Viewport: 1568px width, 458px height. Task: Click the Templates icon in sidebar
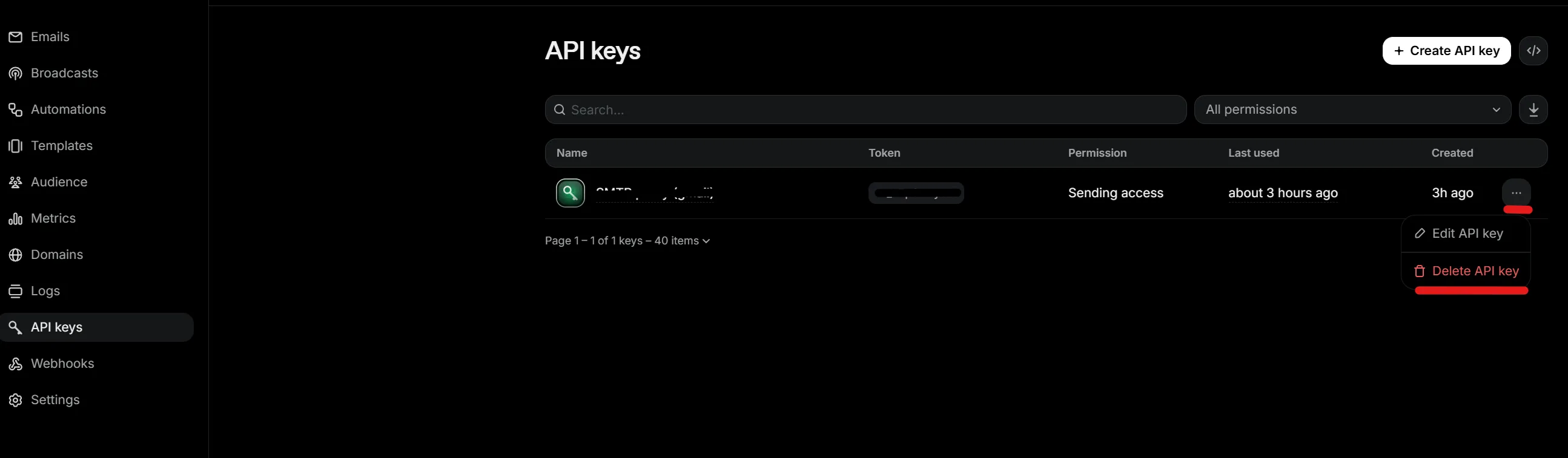coord(15,146)
